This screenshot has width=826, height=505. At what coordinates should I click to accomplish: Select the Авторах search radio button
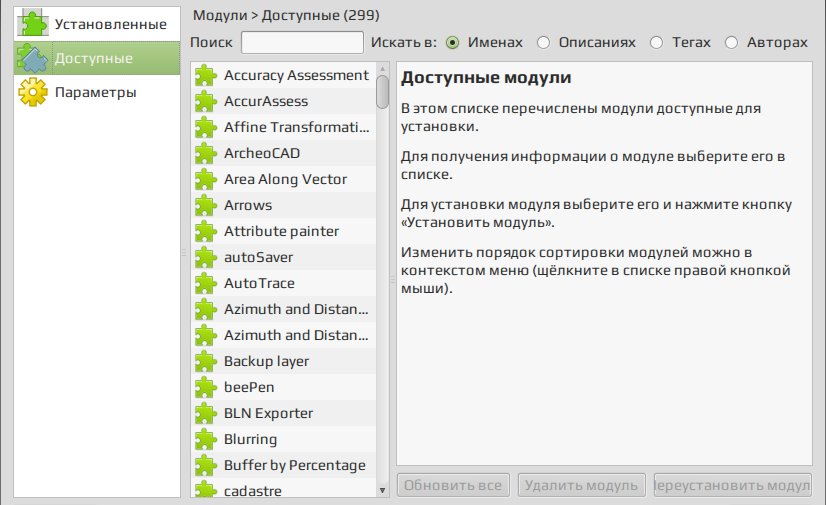(x=731, y=43)
